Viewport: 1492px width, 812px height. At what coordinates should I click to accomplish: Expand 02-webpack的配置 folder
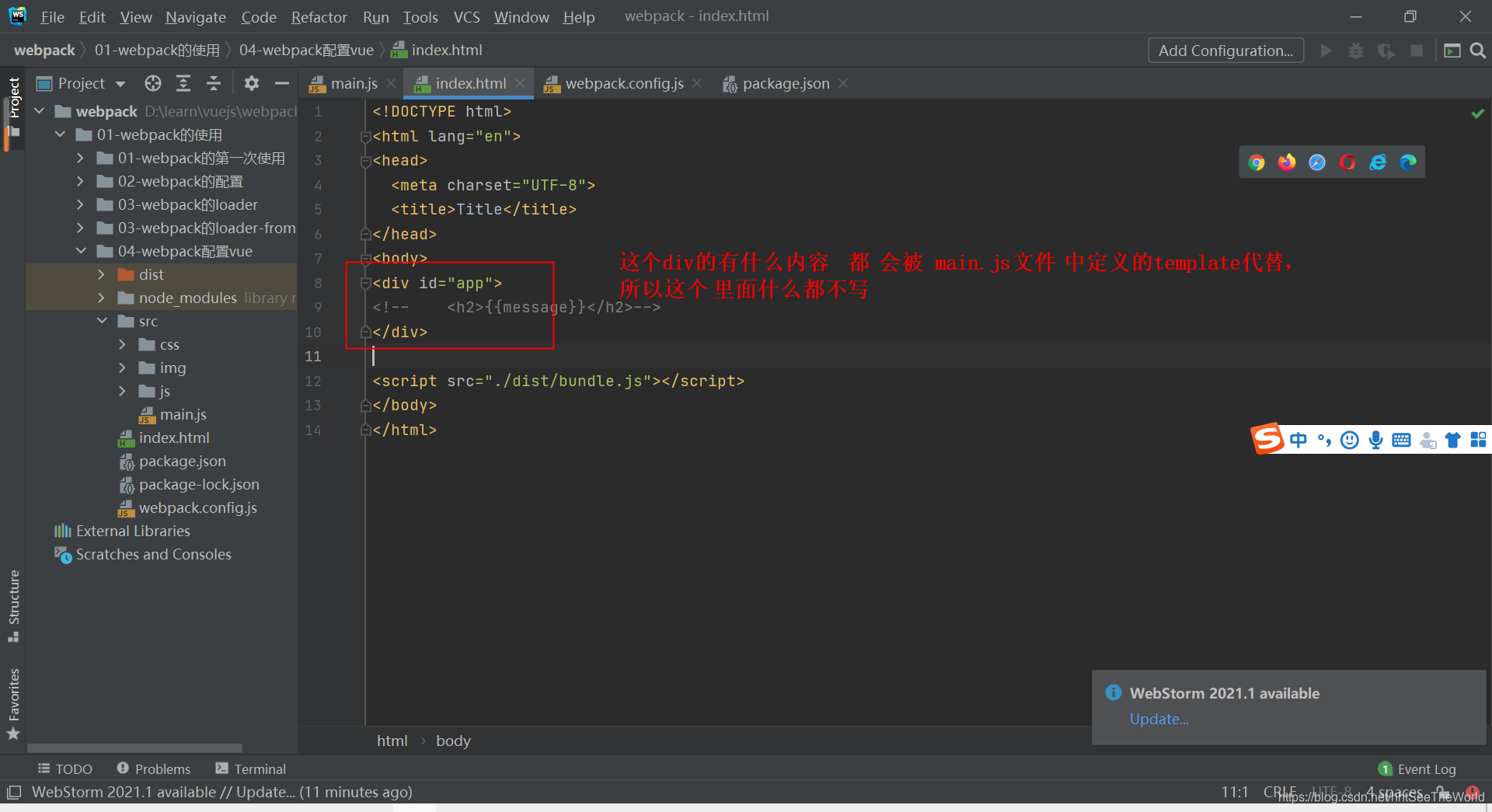pos(81,181)
